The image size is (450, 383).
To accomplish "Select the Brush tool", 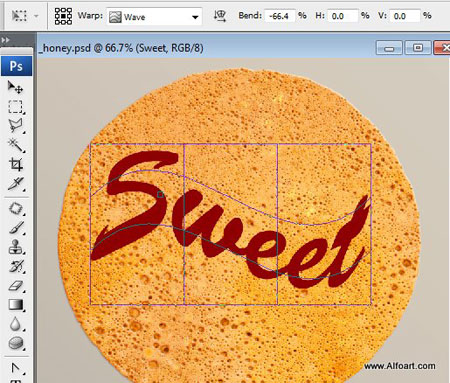I will pos(16,228).
